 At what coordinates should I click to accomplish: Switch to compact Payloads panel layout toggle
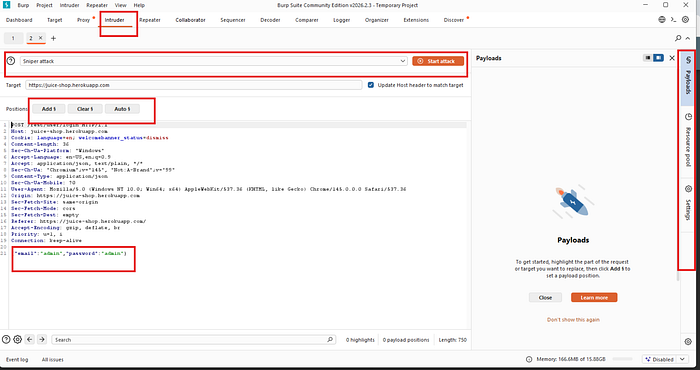(x=647, y=58)
